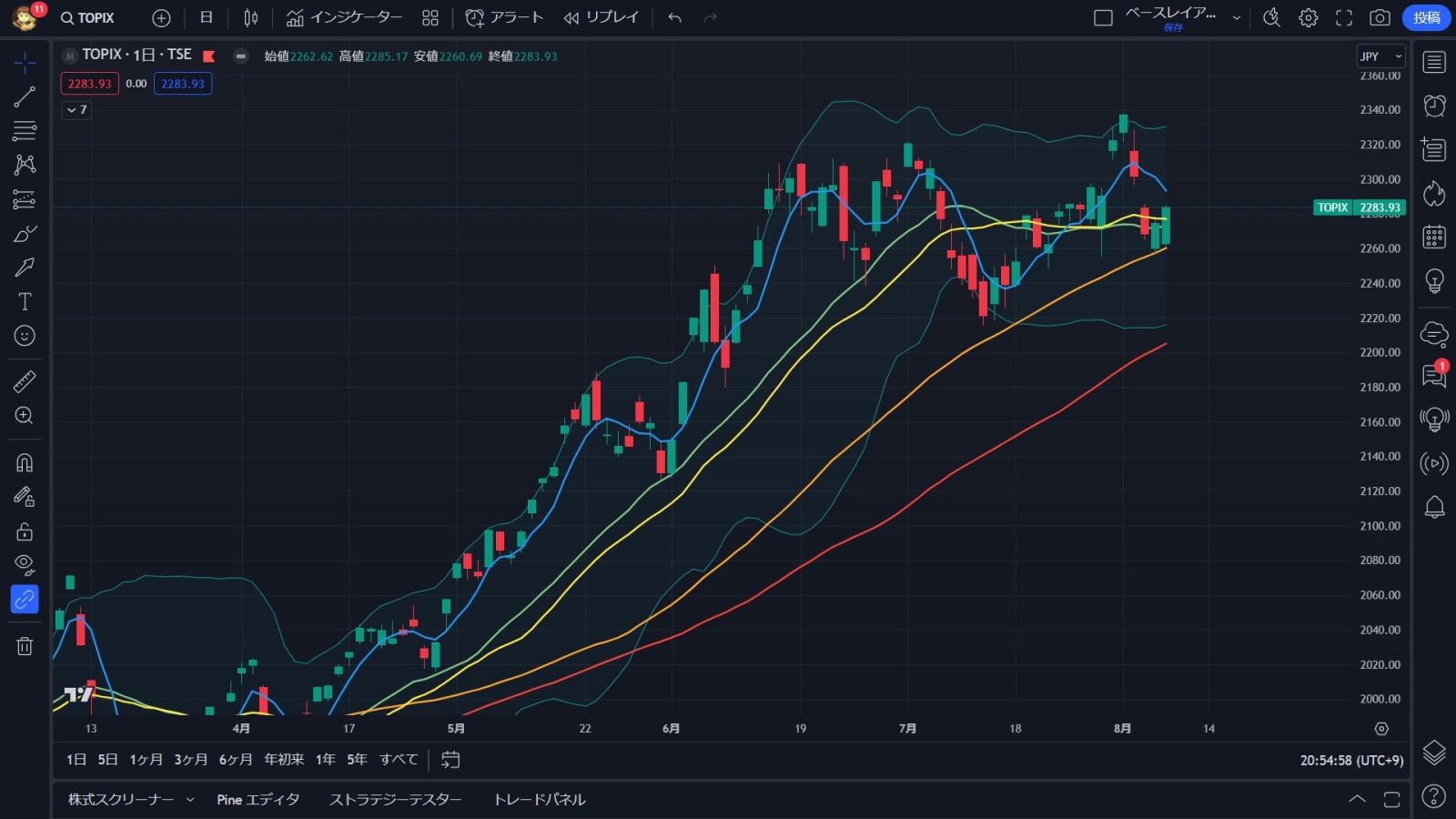Open symbol search for TOPIX

tap(87, 18)
